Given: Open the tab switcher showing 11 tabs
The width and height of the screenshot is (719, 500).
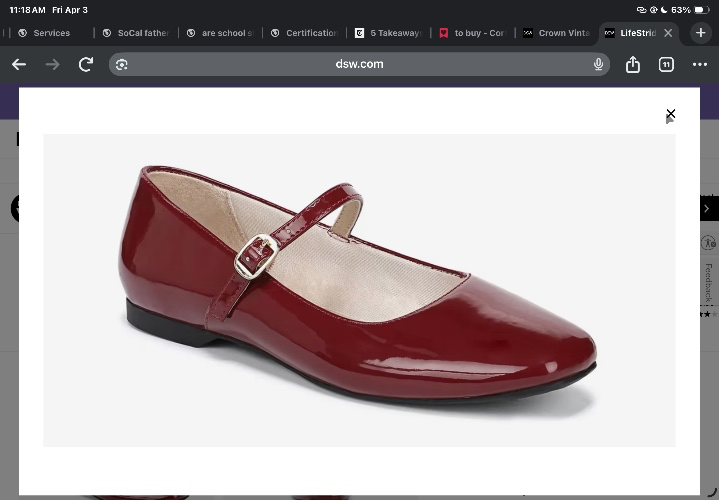Looking at the screenshot, I should 666,65.
